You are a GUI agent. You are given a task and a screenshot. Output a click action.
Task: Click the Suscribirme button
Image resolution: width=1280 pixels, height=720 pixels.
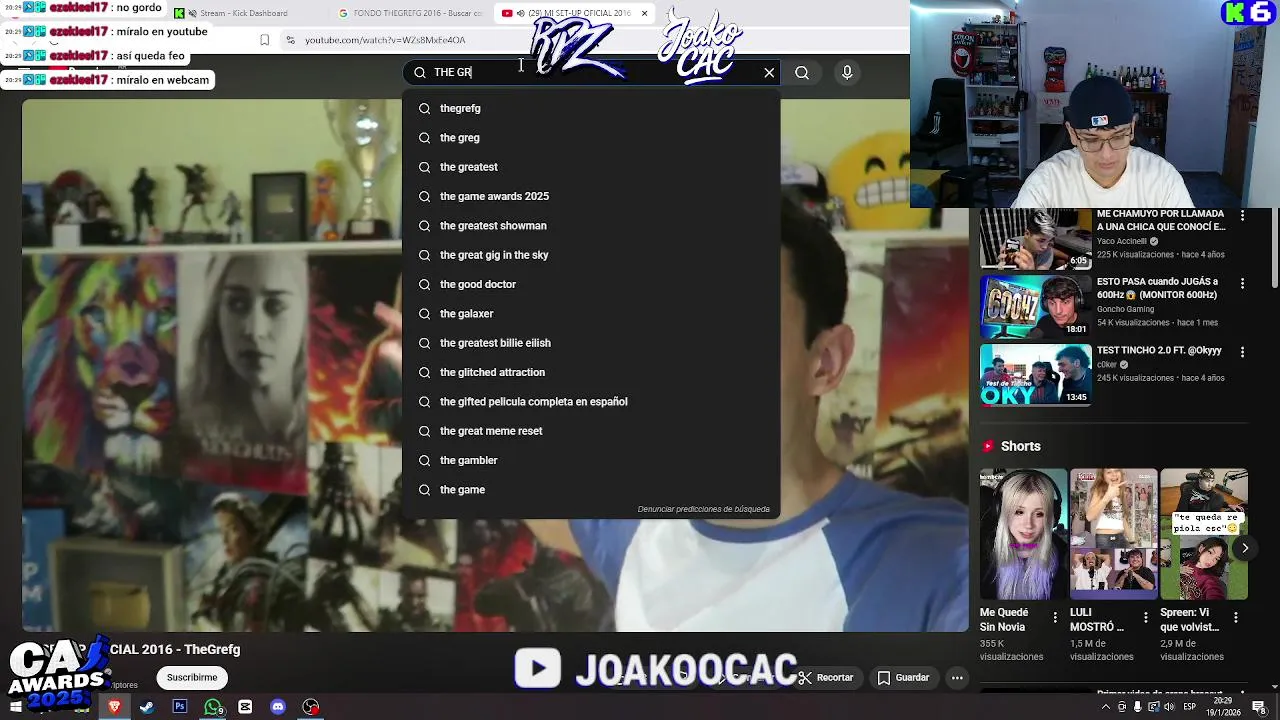(x=192, y=677)
